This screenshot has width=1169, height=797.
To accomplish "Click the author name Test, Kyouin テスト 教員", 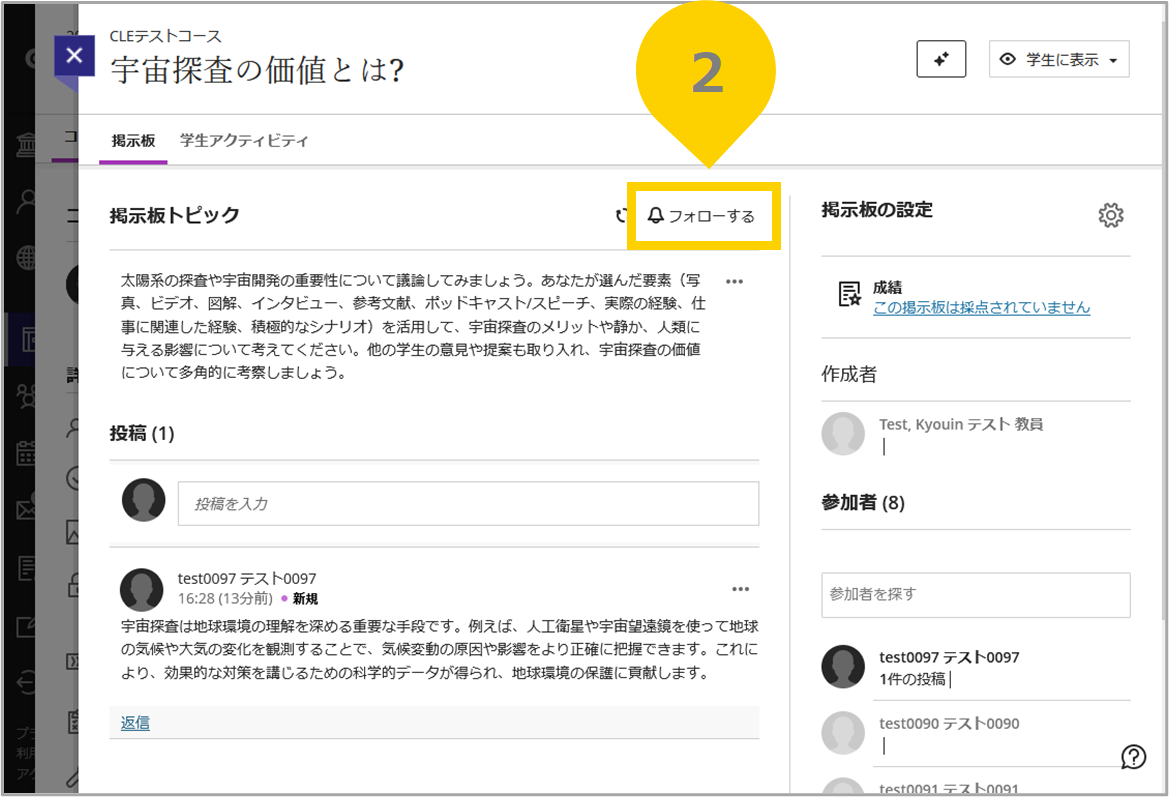I will [961, 424].
